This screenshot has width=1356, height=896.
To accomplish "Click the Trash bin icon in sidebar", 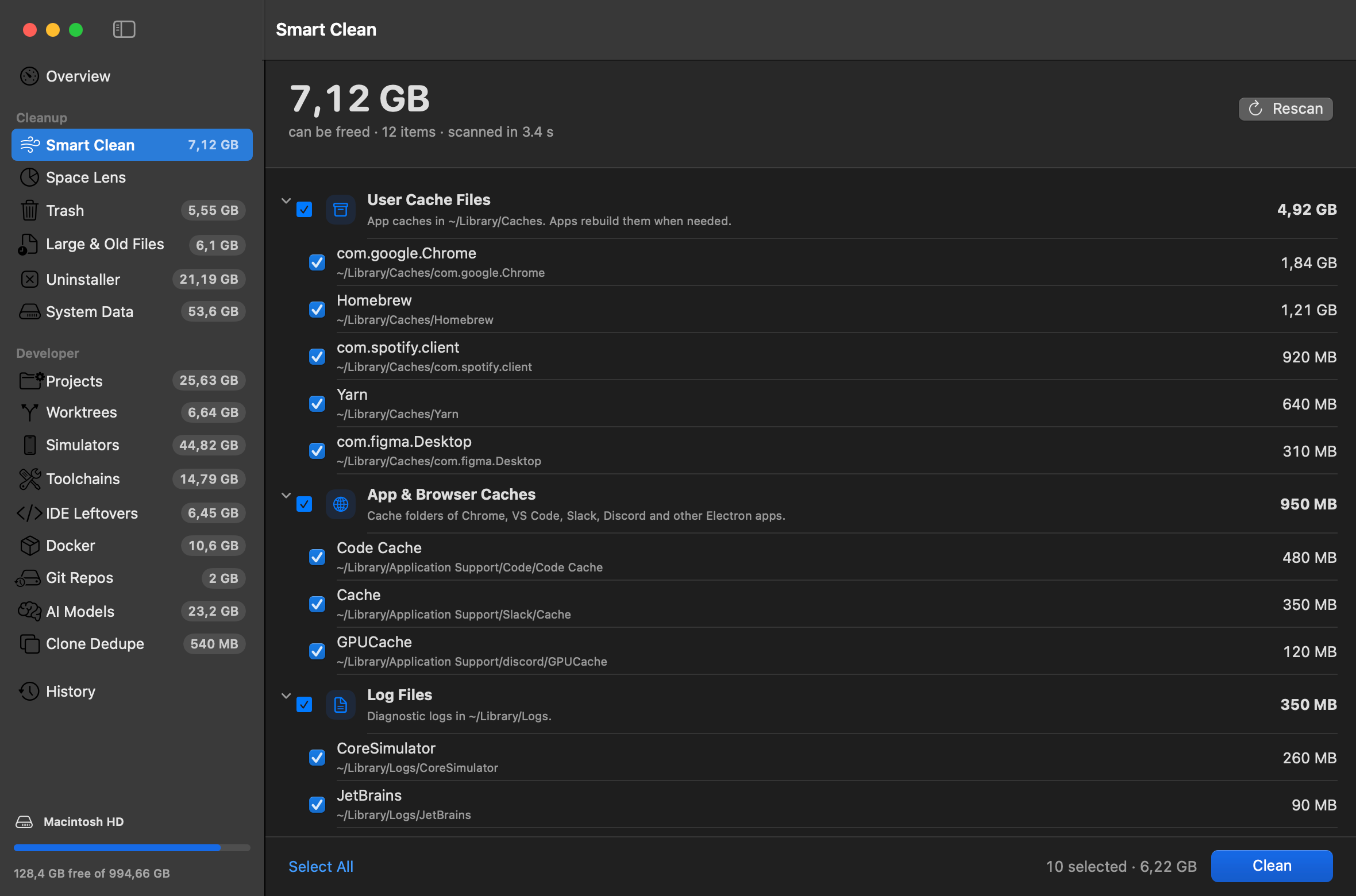I will coord(29,211).
